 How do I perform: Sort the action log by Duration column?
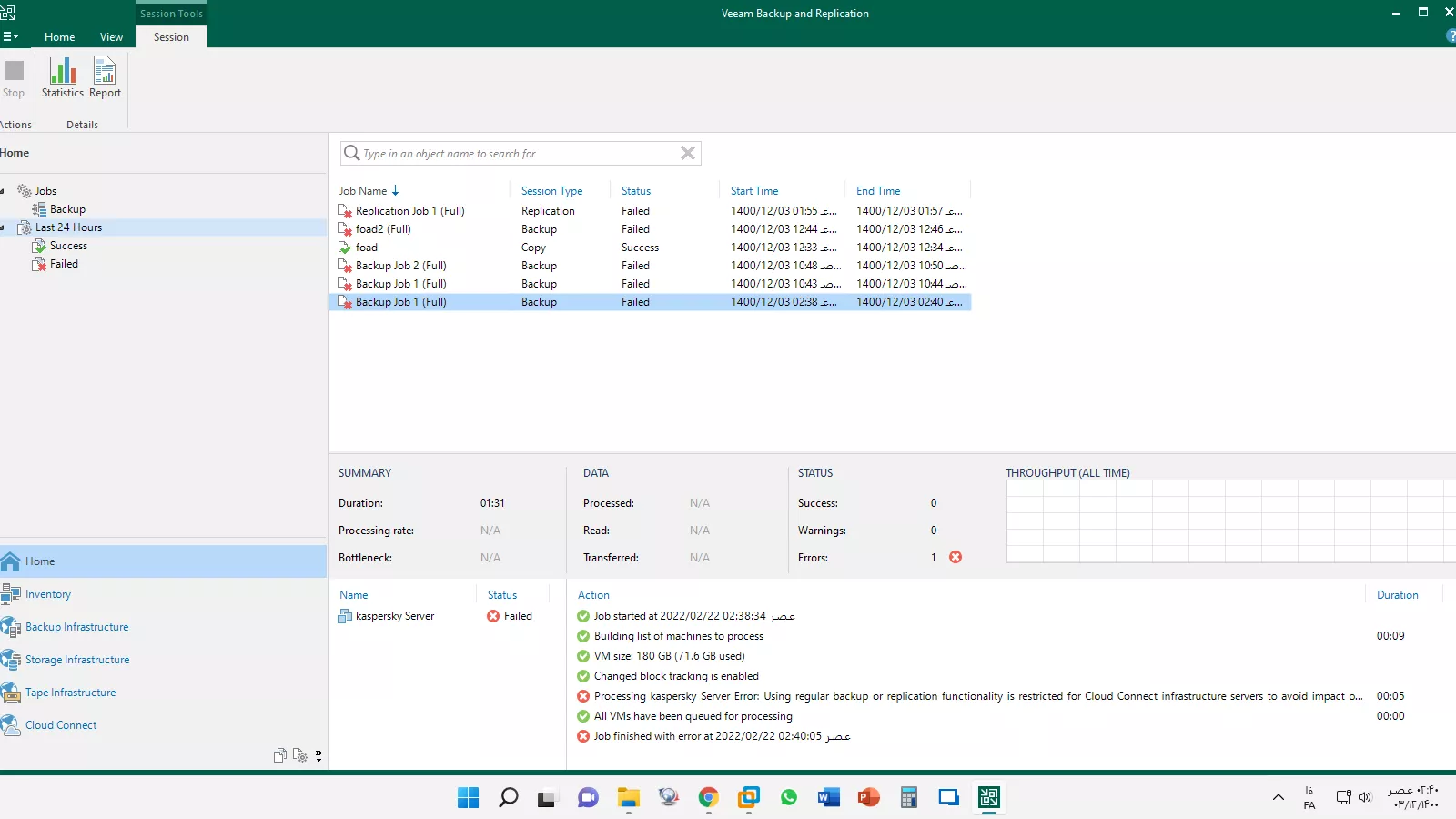point(1398,595)
